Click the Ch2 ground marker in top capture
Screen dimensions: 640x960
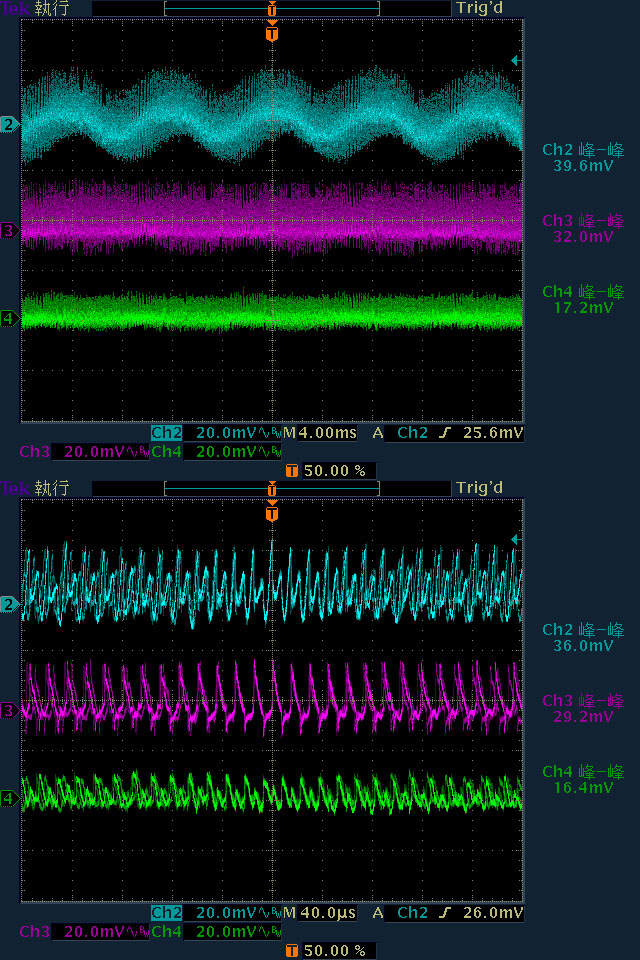(x=9, y=124)
